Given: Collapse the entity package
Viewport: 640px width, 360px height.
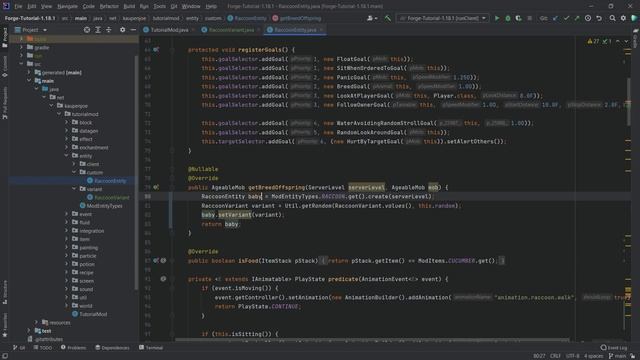Looking at the screenshot, I should (x=67, y=156).
